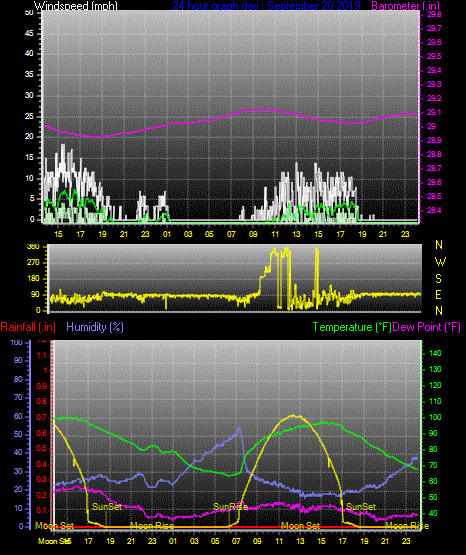Click the 70 value on green temperature axis
This screenshot has width=466, height=555.
click(433, 465)
